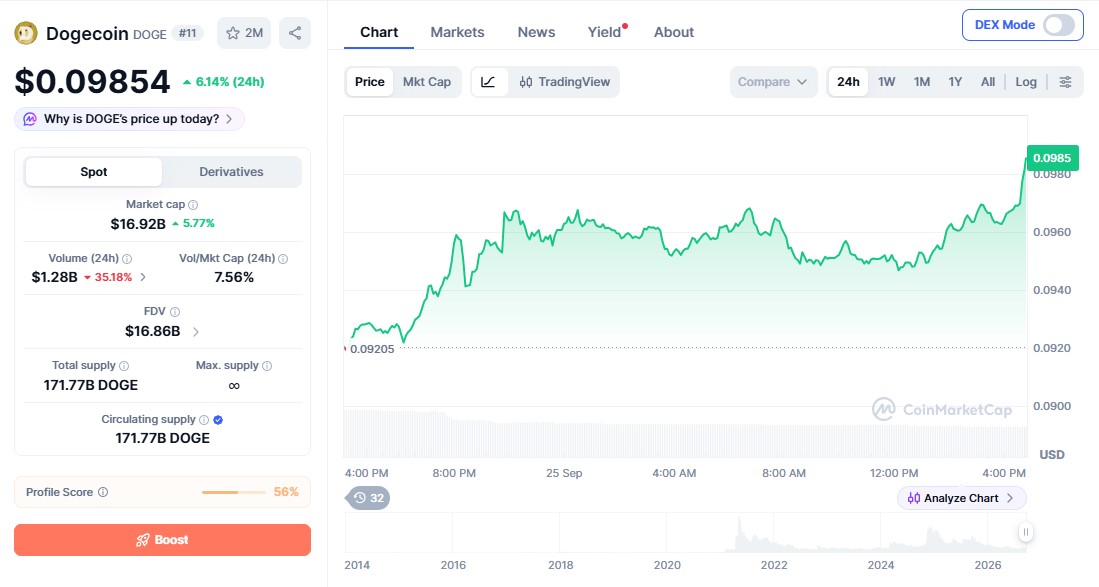
Task: Click the #11 rank badge
Action: pos(187,33)
